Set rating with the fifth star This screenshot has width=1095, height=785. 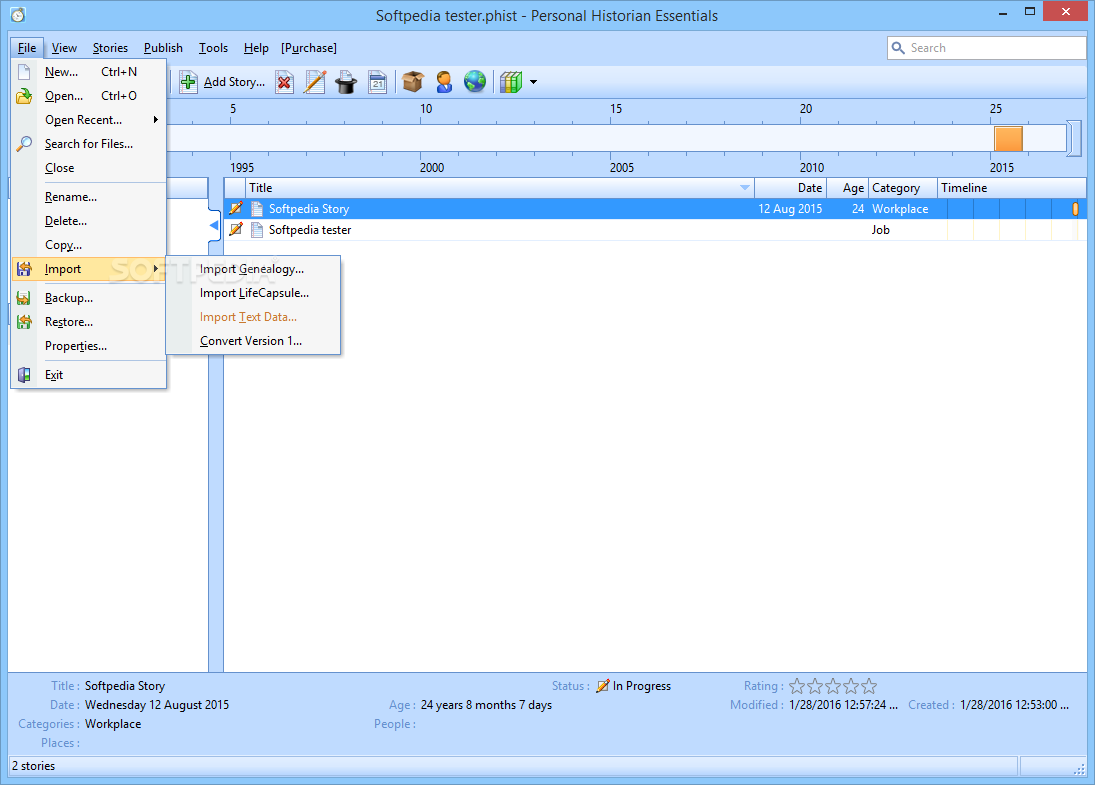tap(869, 686)
